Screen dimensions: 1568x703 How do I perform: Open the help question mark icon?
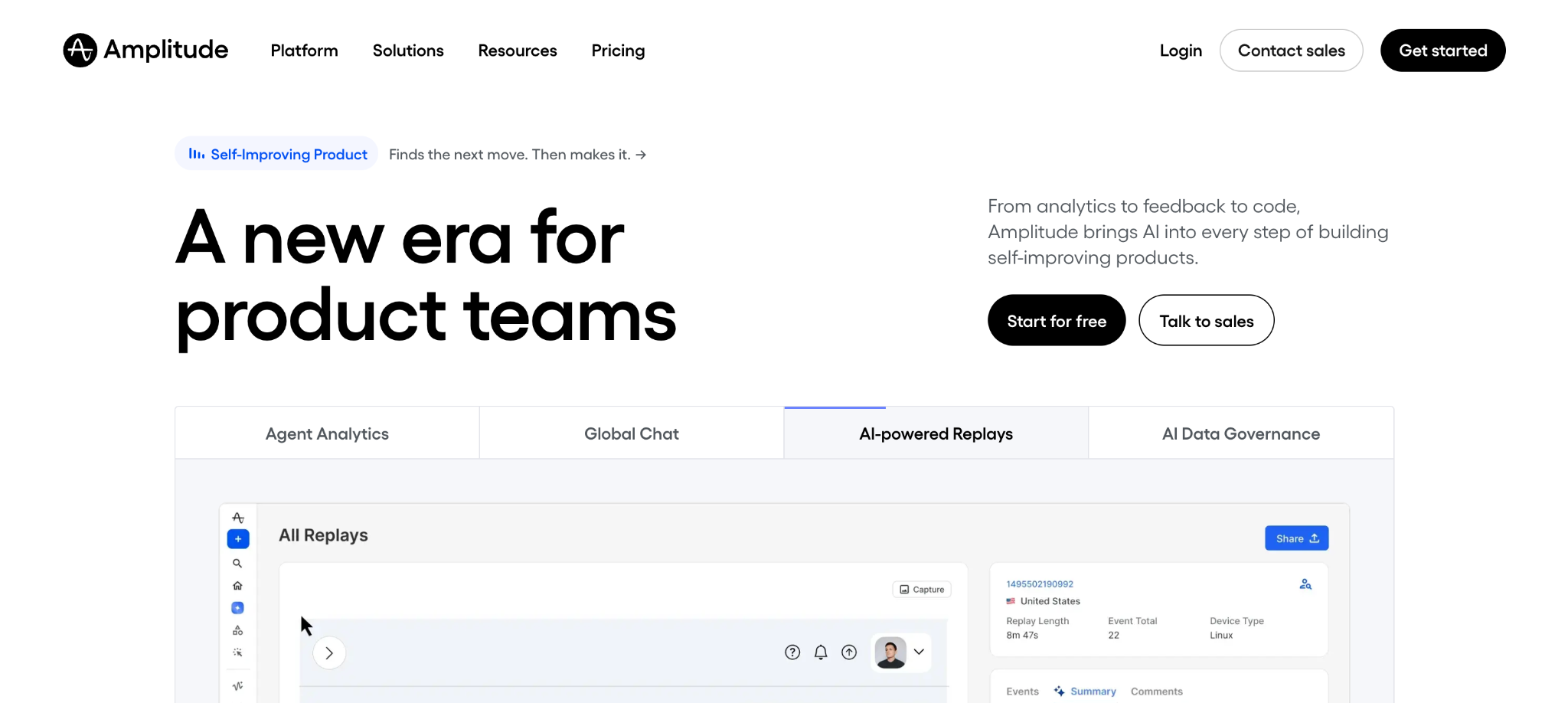792,652
